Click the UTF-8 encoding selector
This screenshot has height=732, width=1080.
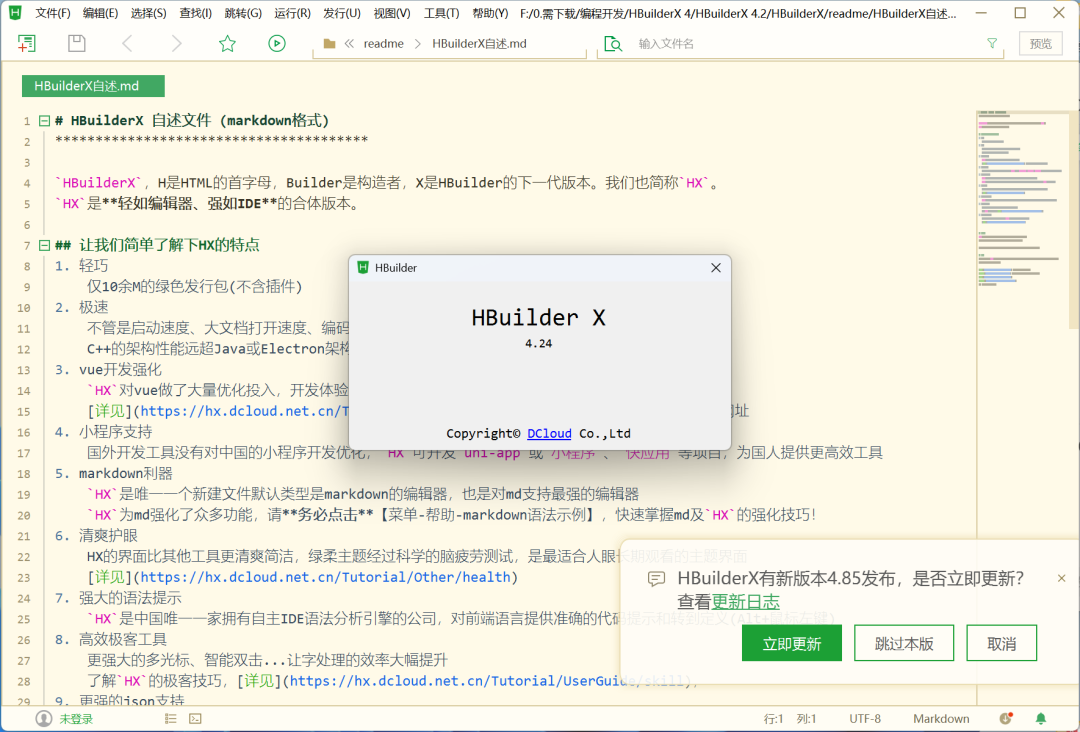[x=865, y=719]
